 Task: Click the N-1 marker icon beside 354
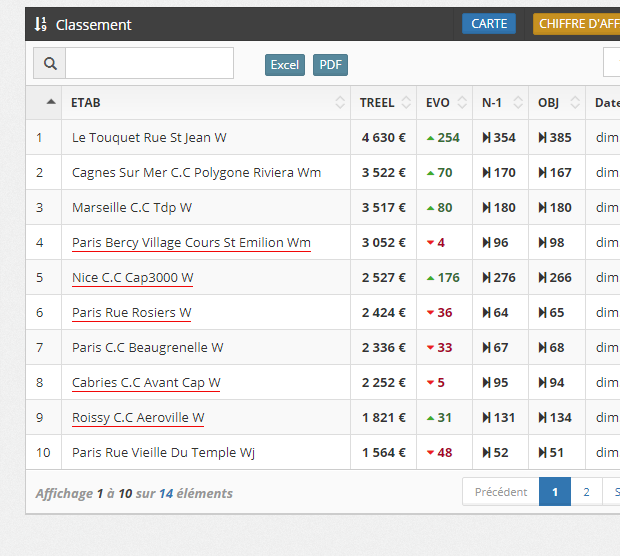(487, 138)
